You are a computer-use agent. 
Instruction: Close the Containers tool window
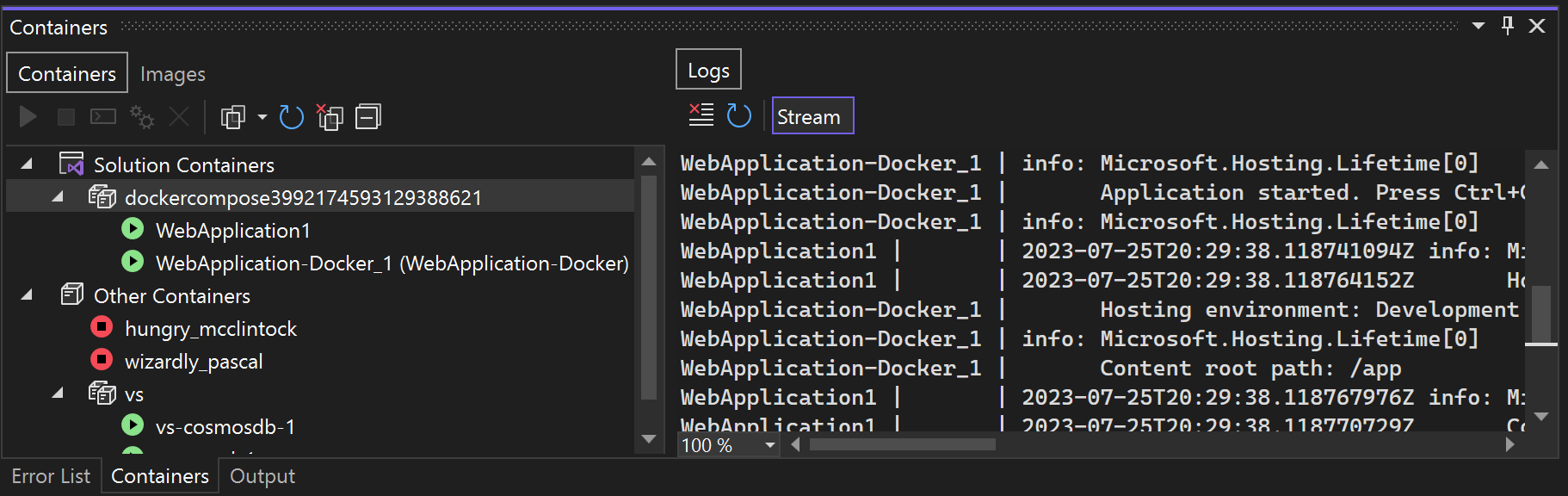point(1537,26)
